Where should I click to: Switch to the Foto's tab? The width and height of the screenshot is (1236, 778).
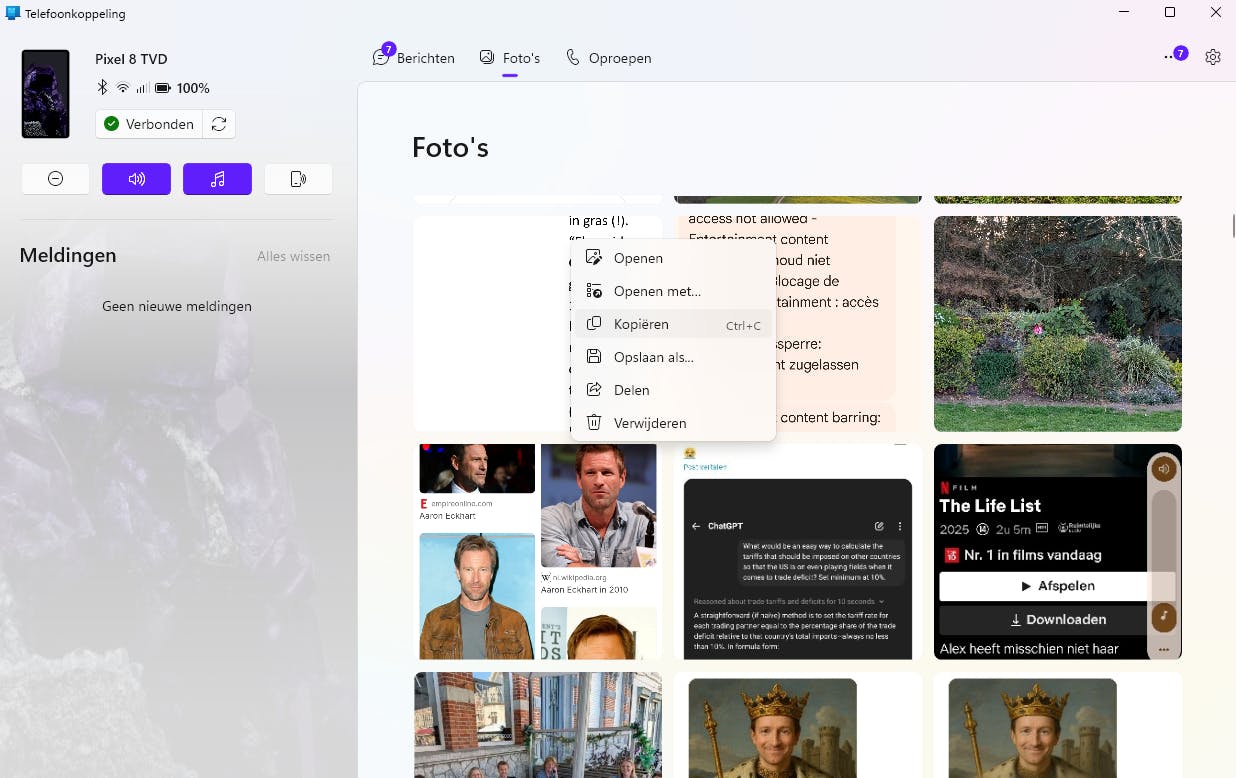510,58
